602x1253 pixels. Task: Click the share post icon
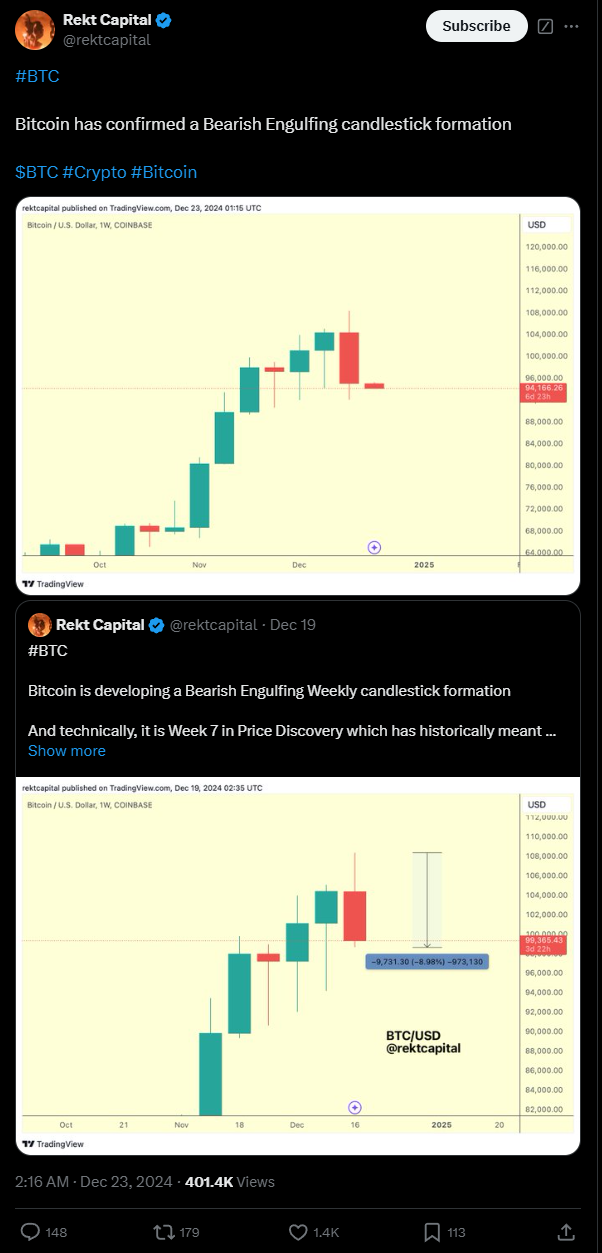565,1231
